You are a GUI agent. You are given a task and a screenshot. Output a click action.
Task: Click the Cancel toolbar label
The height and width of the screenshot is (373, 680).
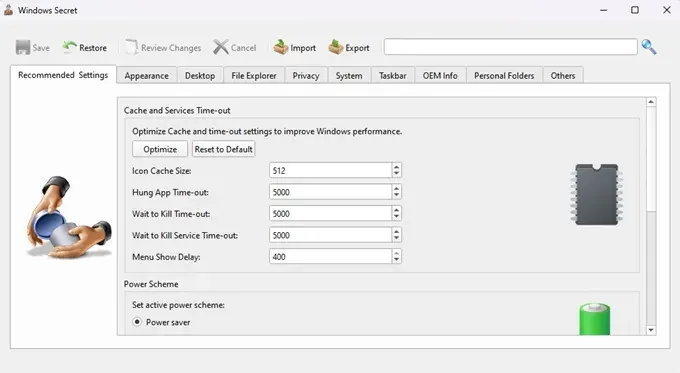[x=243, y=48]
